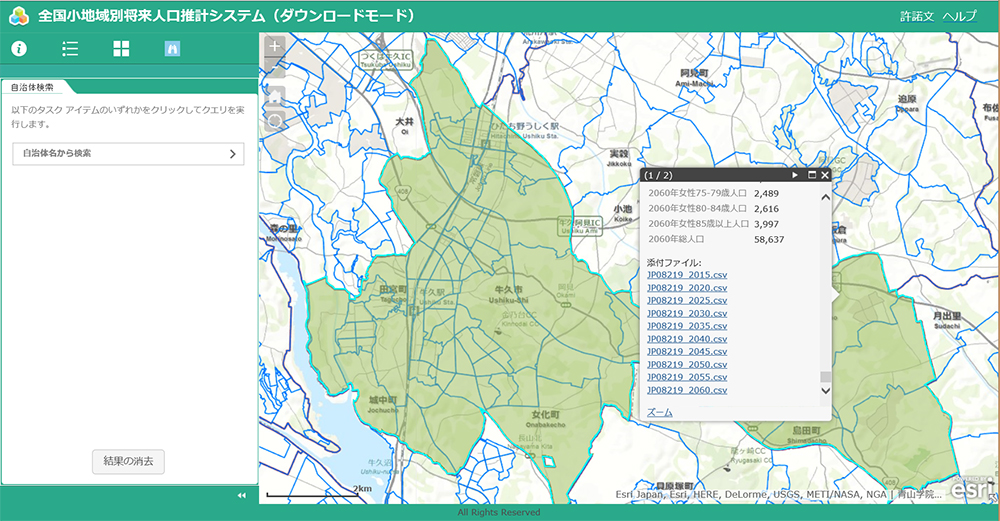Select the 自治体検索 tab
The height and width of the screenshot is (521, 1000).
pyautogui.click(x=33, y=87)
